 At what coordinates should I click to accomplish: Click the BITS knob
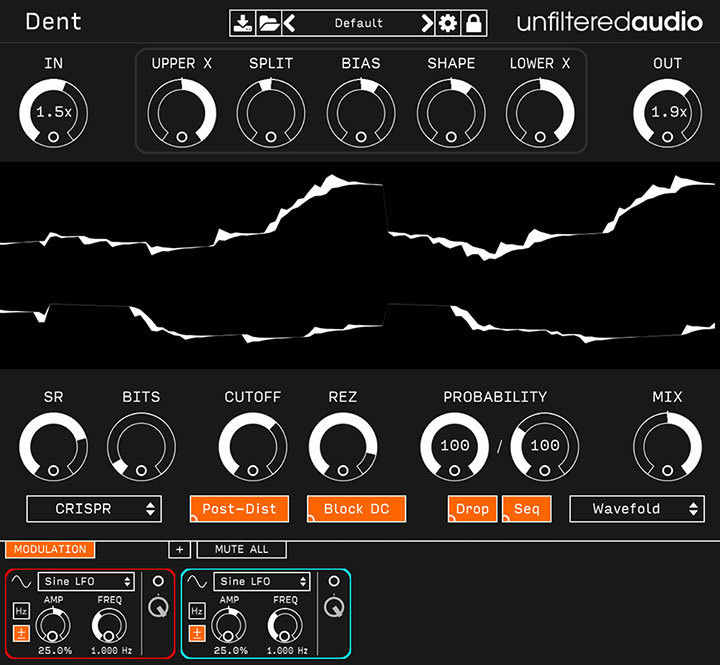141,446
